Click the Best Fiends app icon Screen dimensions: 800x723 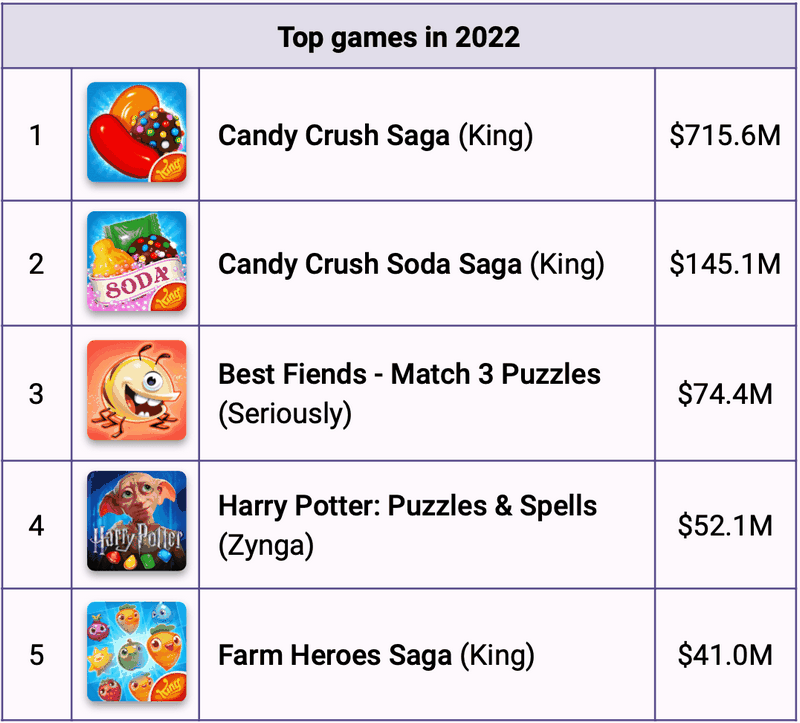(136, 392)
